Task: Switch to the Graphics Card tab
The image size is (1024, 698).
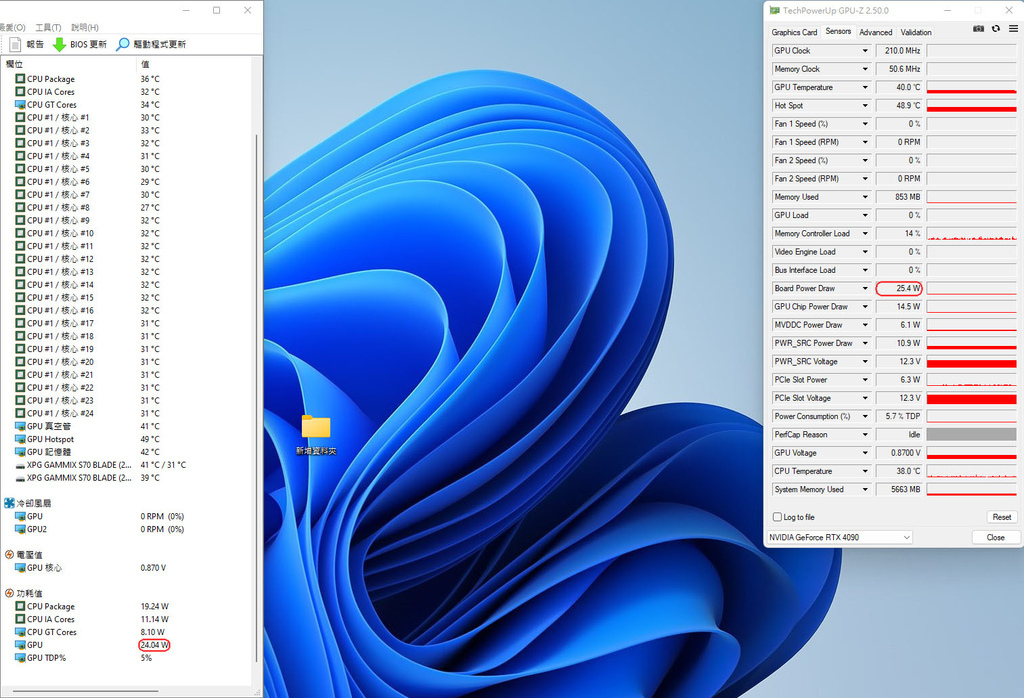Action: point(794,32)
